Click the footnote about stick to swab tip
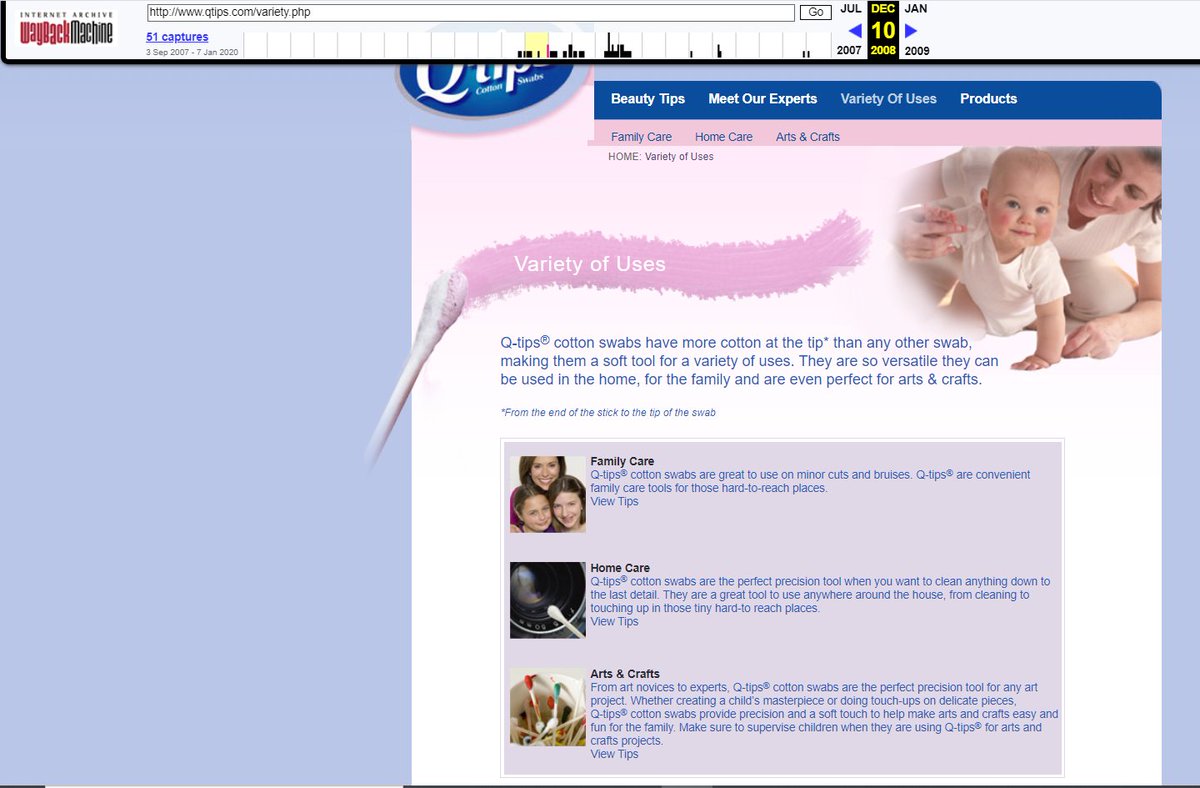 tap(608, 412)
